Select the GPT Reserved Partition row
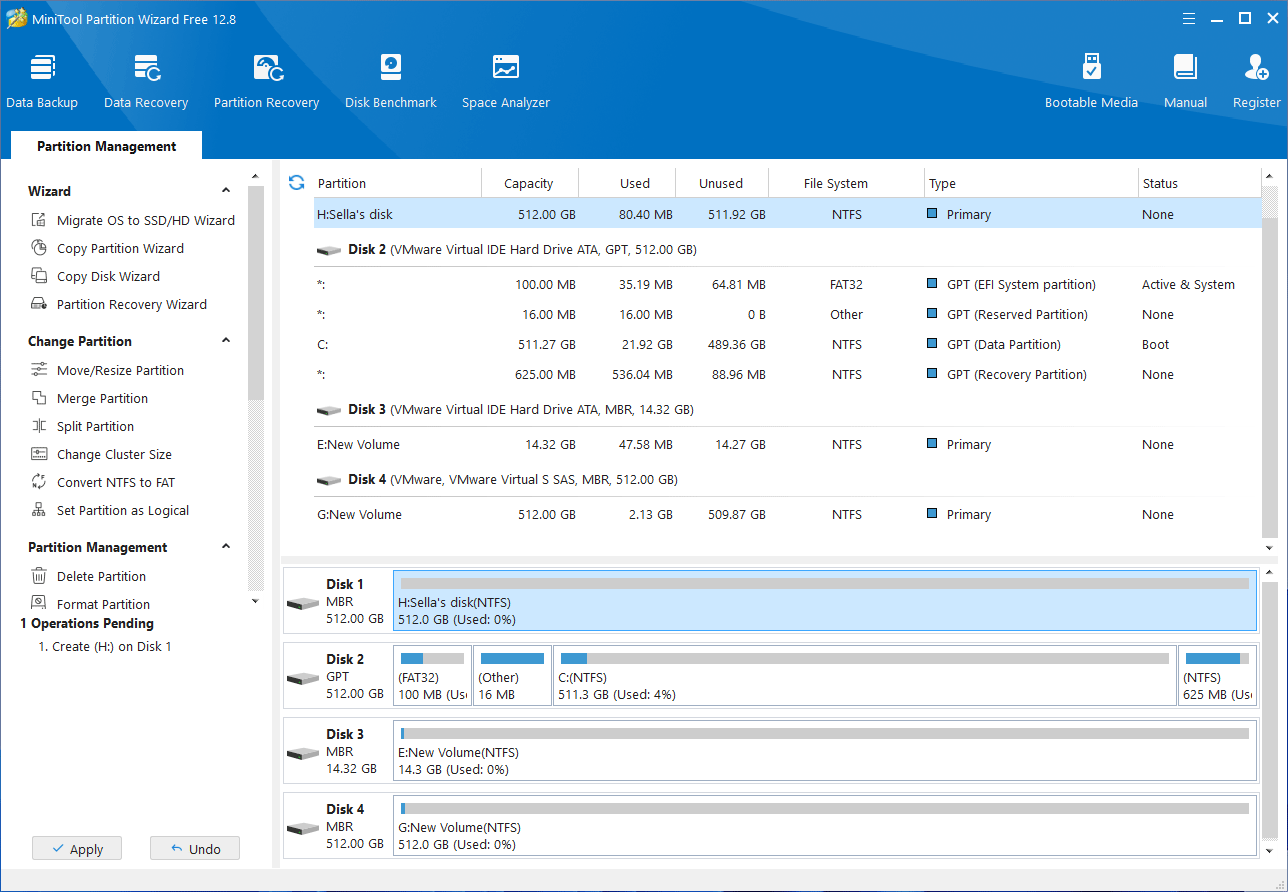Screen dimensions: 1288x892 787,314
